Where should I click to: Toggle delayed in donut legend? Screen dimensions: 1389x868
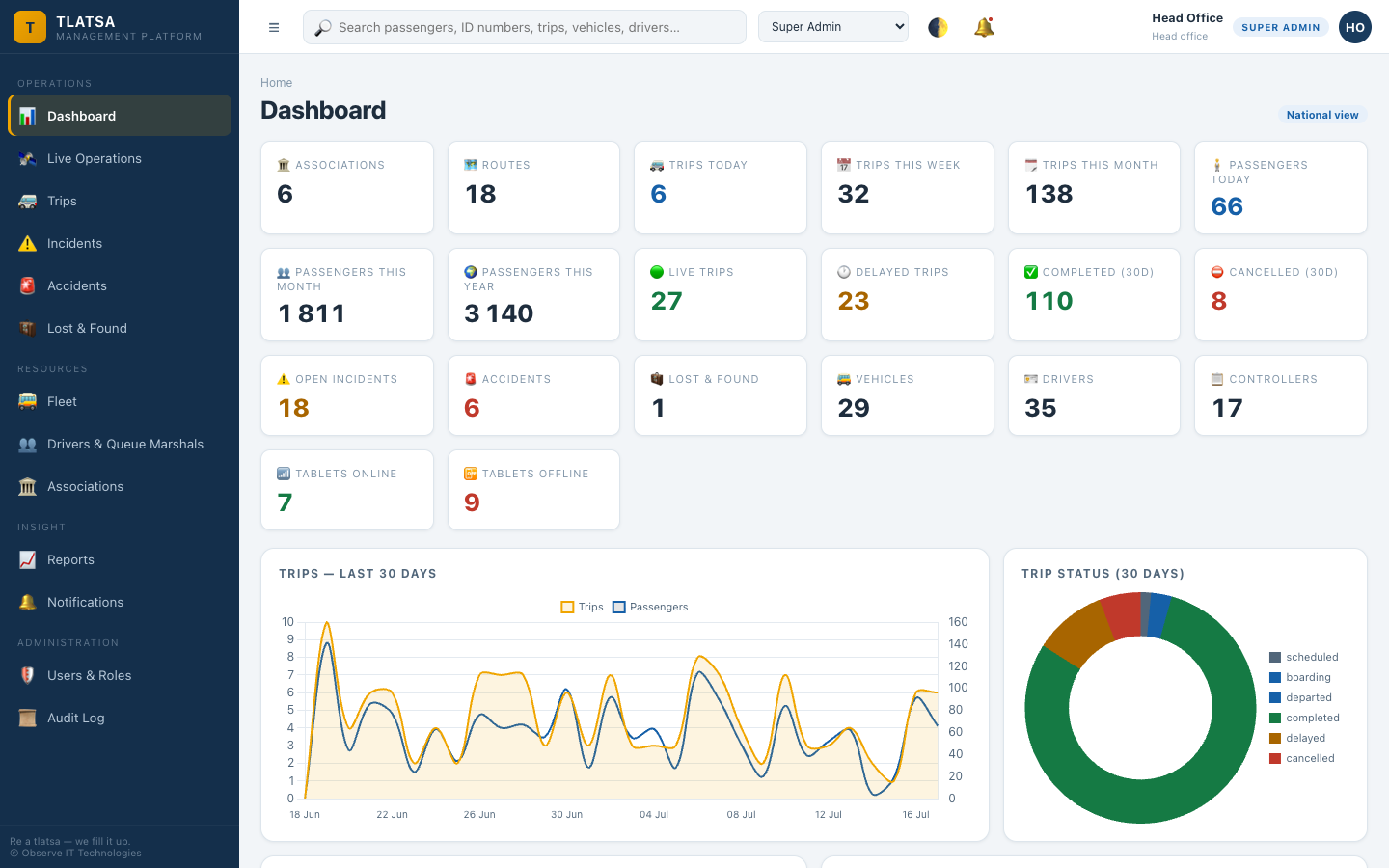(x=1298, y=738)
